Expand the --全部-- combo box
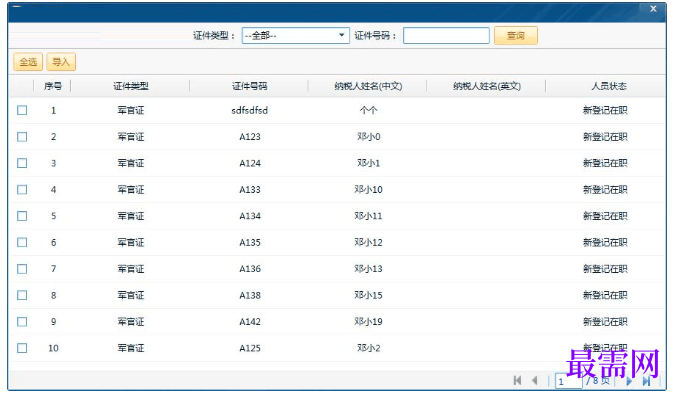The width and height of the screenshot is (678, 395). tap(295, 35)
